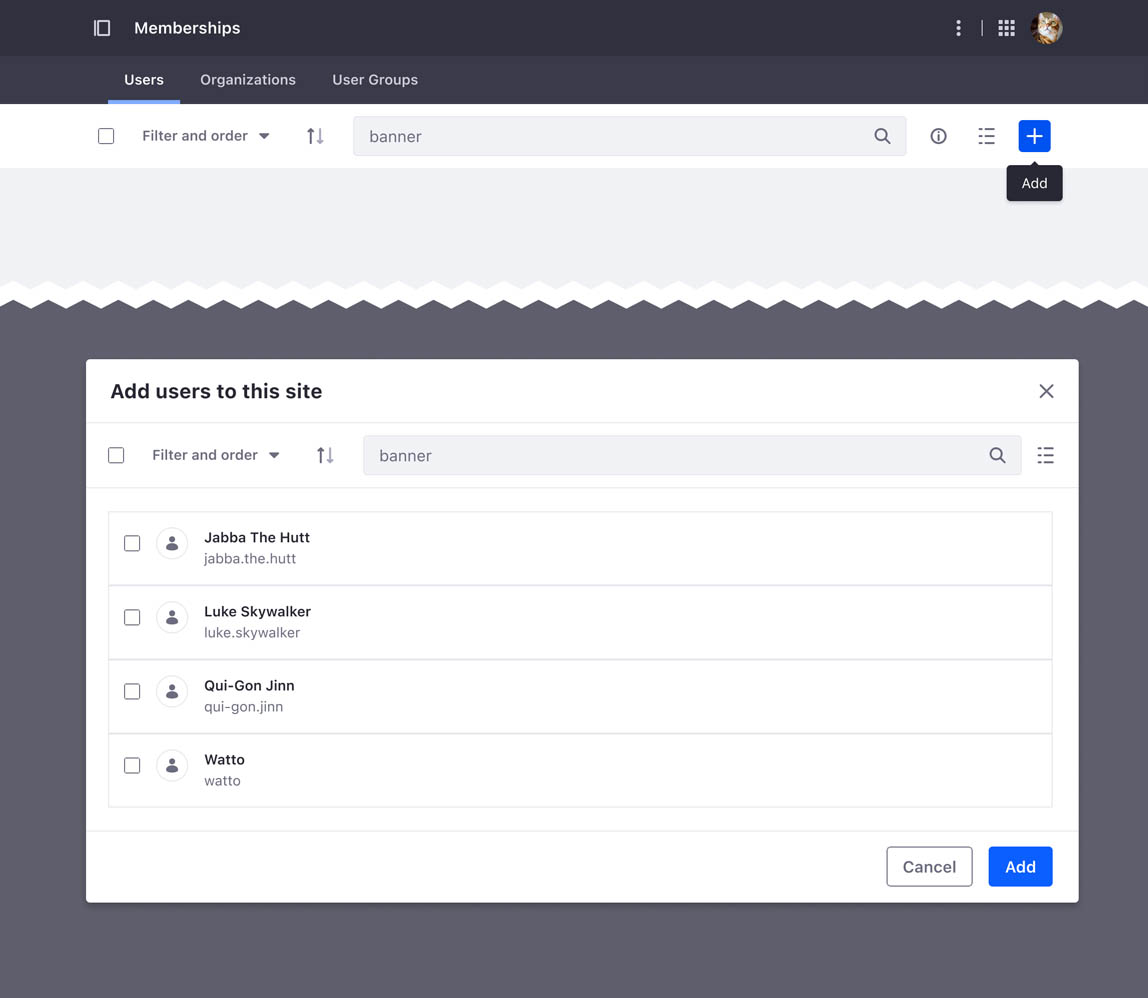The image size is (1148, 998).
Task: Switch to the Organizations tab
Action: (x=247, y=80)
